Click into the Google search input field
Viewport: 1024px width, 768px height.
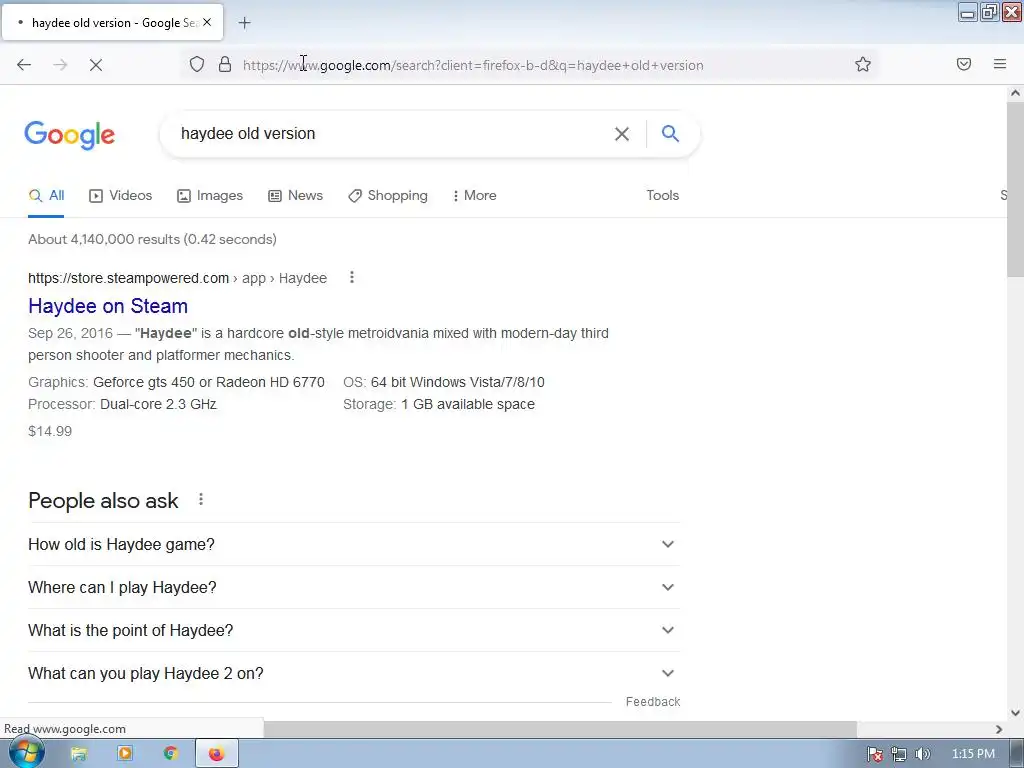click(392, 134)
